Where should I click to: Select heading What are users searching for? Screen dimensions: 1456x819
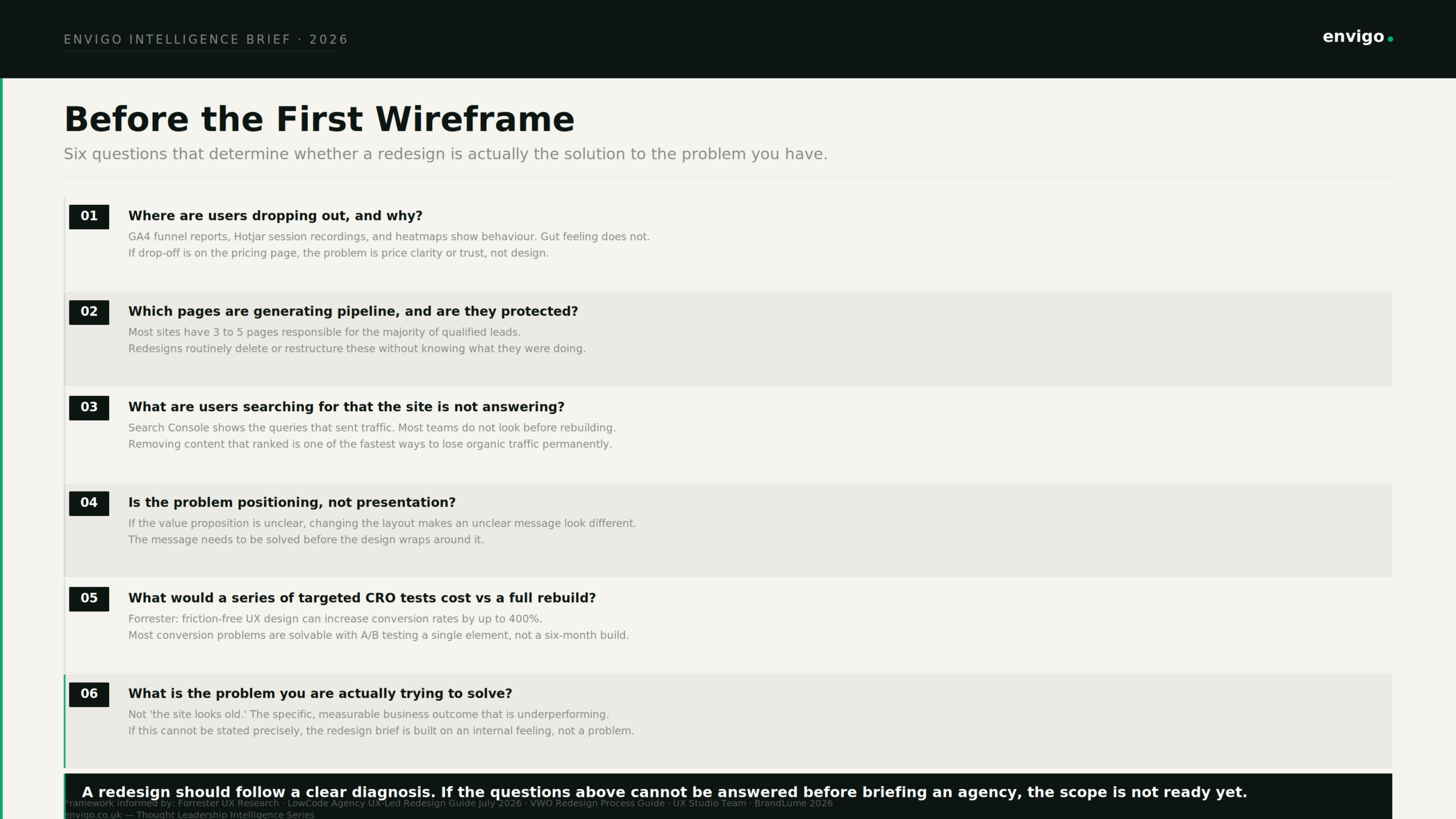(346, 407)
